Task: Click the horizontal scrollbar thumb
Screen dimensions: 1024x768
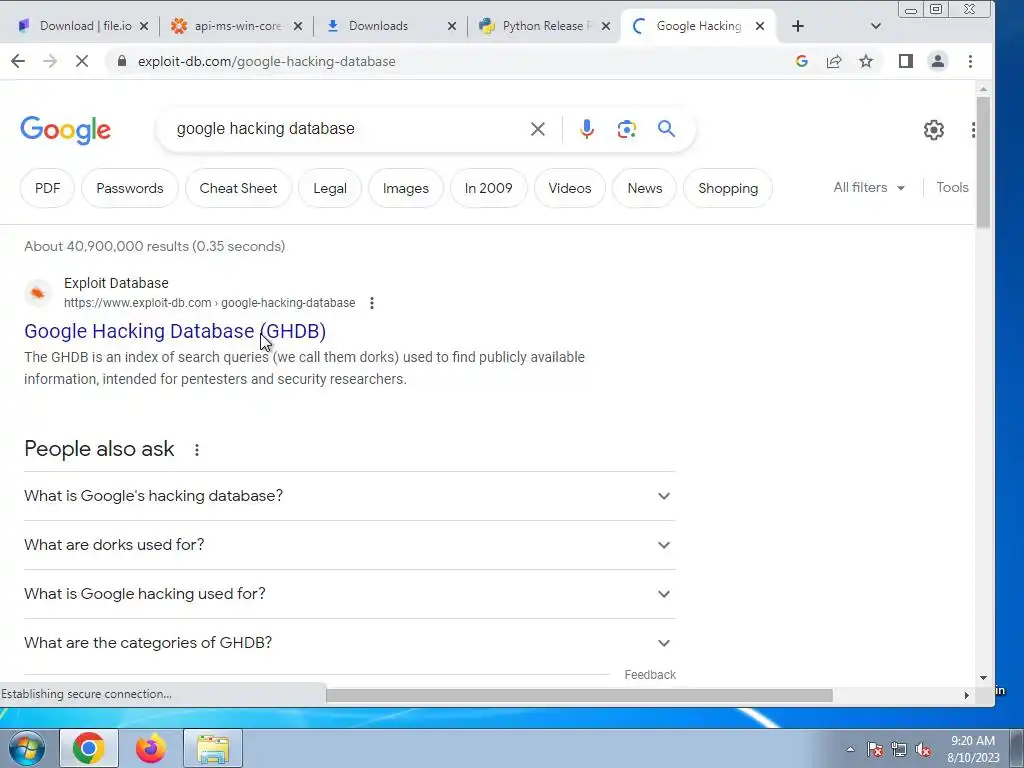Action: click(x=579, y=696)
